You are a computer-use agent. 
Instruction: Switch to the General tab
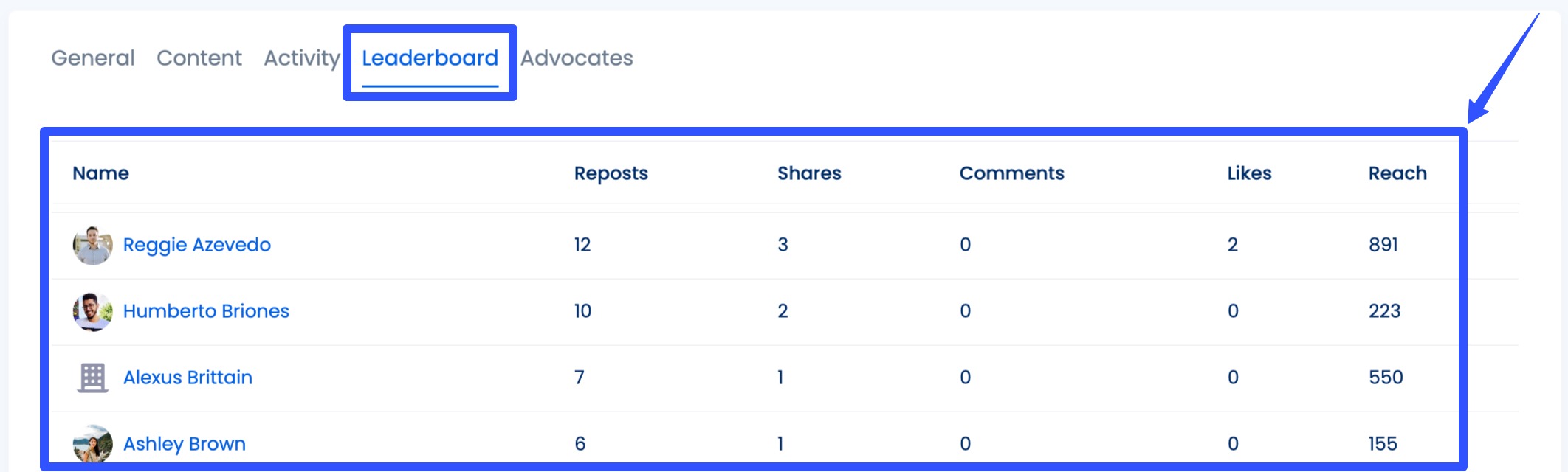click(92, 58)
